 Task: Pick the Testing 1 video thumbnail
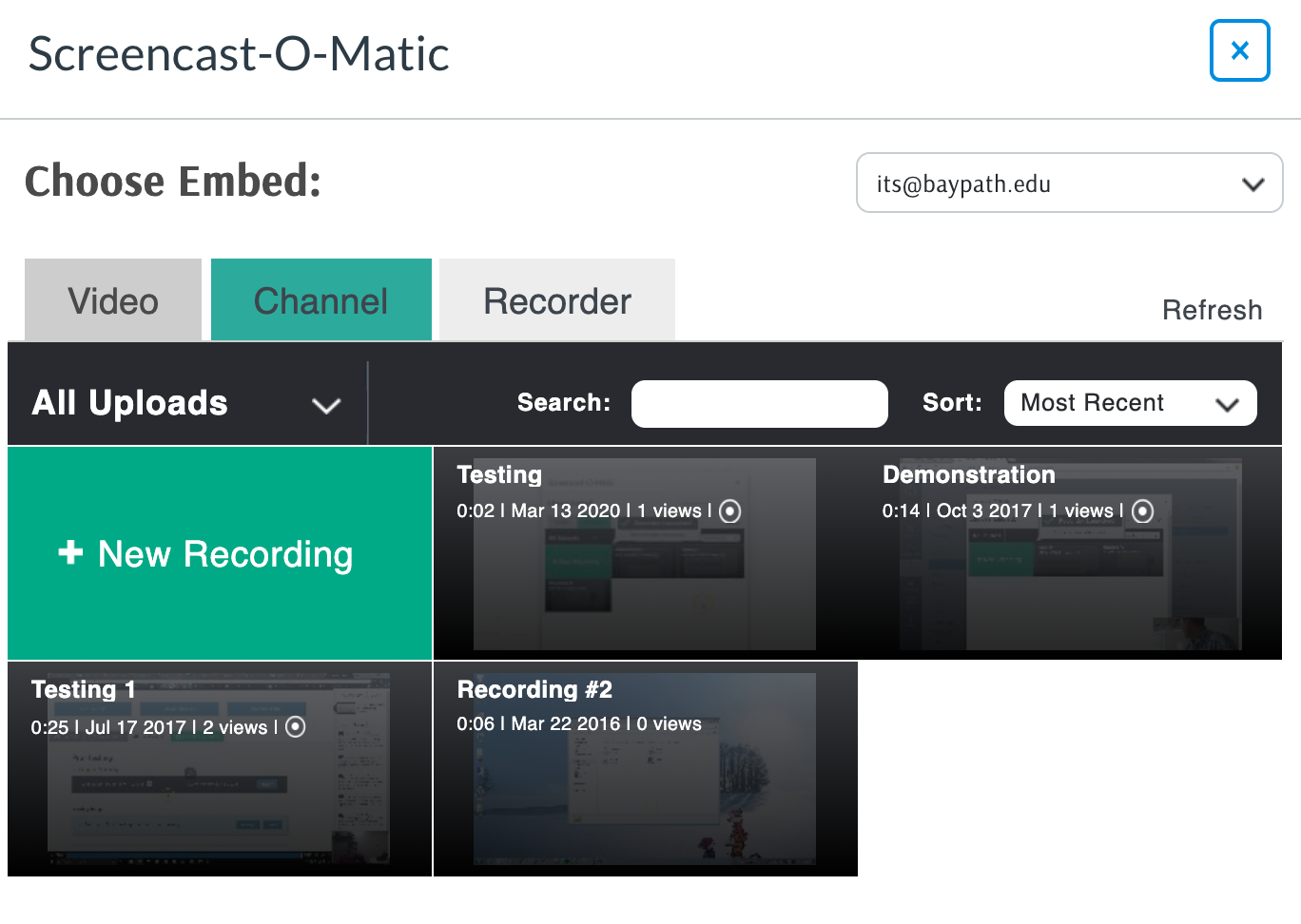pos(219,799)
